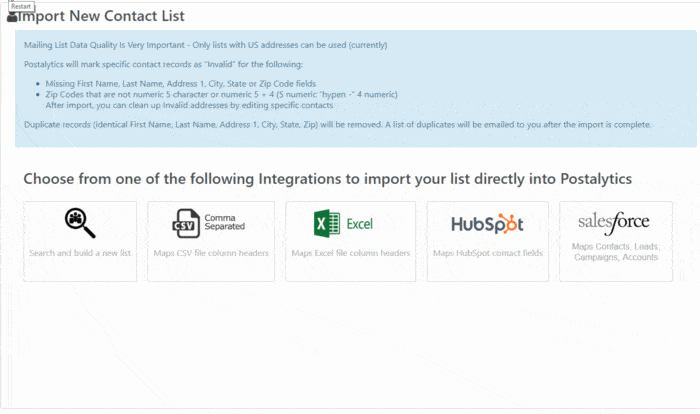Click 'Maps Excel file column headers' text
700x414 pixels.
point(350,253)
